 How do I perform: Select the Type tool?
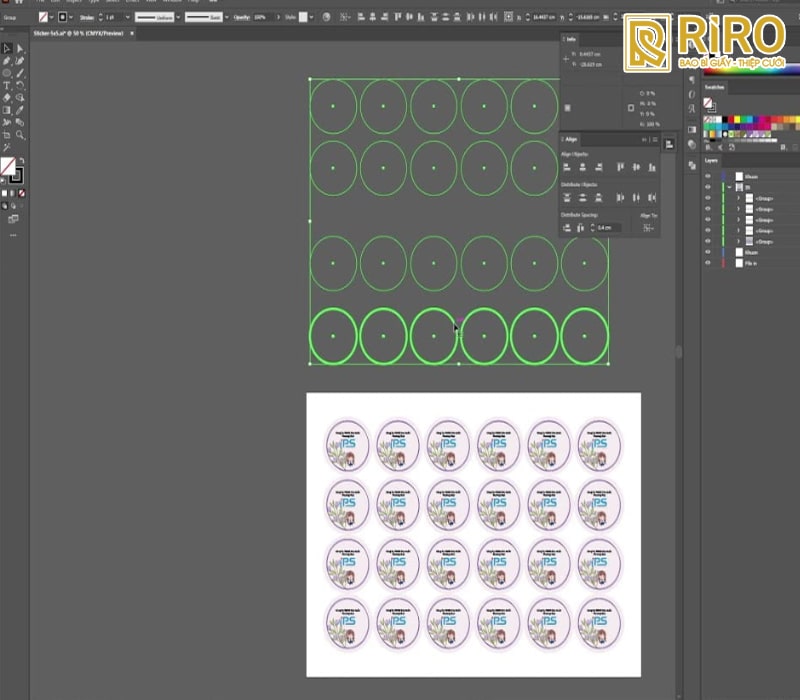point(7,85)
